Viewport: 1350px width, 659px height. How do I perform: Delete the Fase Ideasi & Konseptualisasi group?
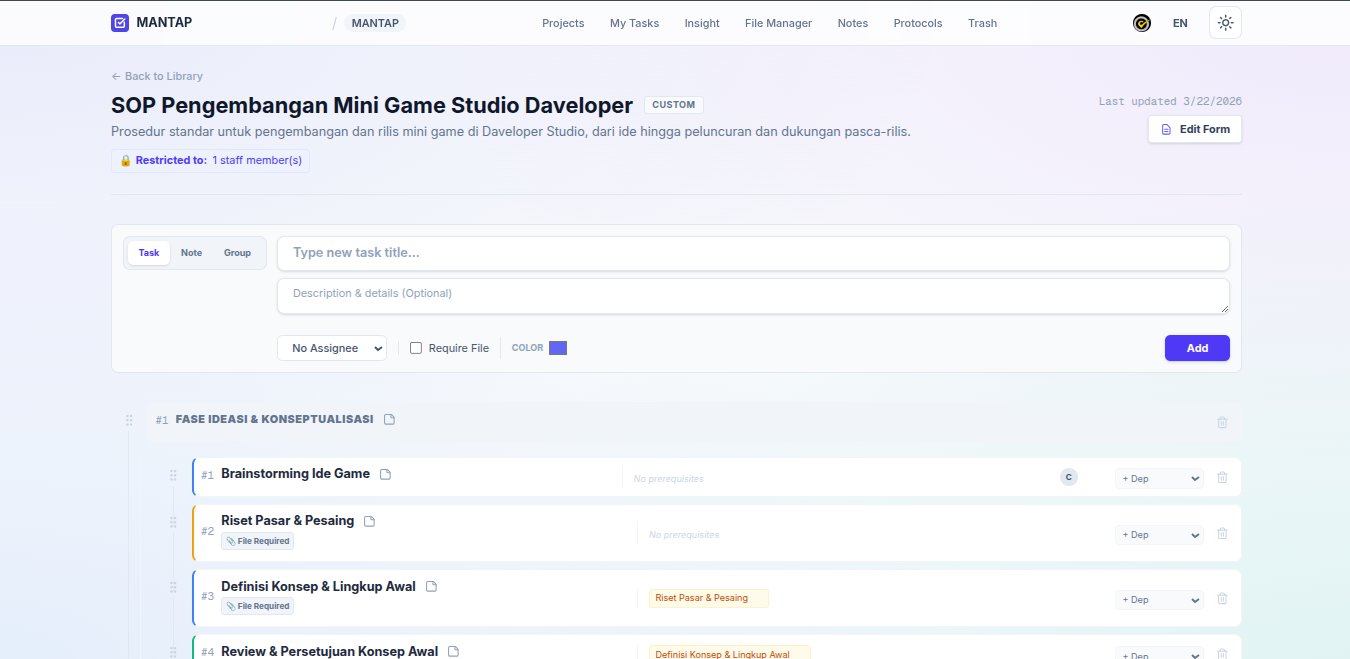(x=1222, y=422)
